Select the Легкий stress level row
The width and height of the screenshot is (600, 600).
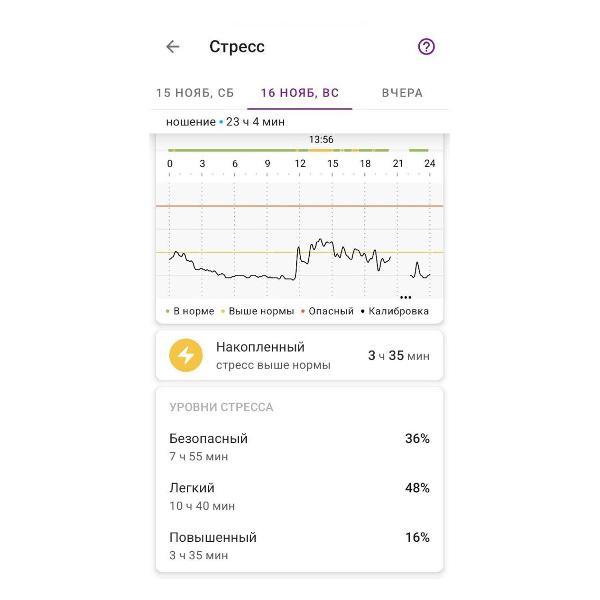[x=299, y=496]
